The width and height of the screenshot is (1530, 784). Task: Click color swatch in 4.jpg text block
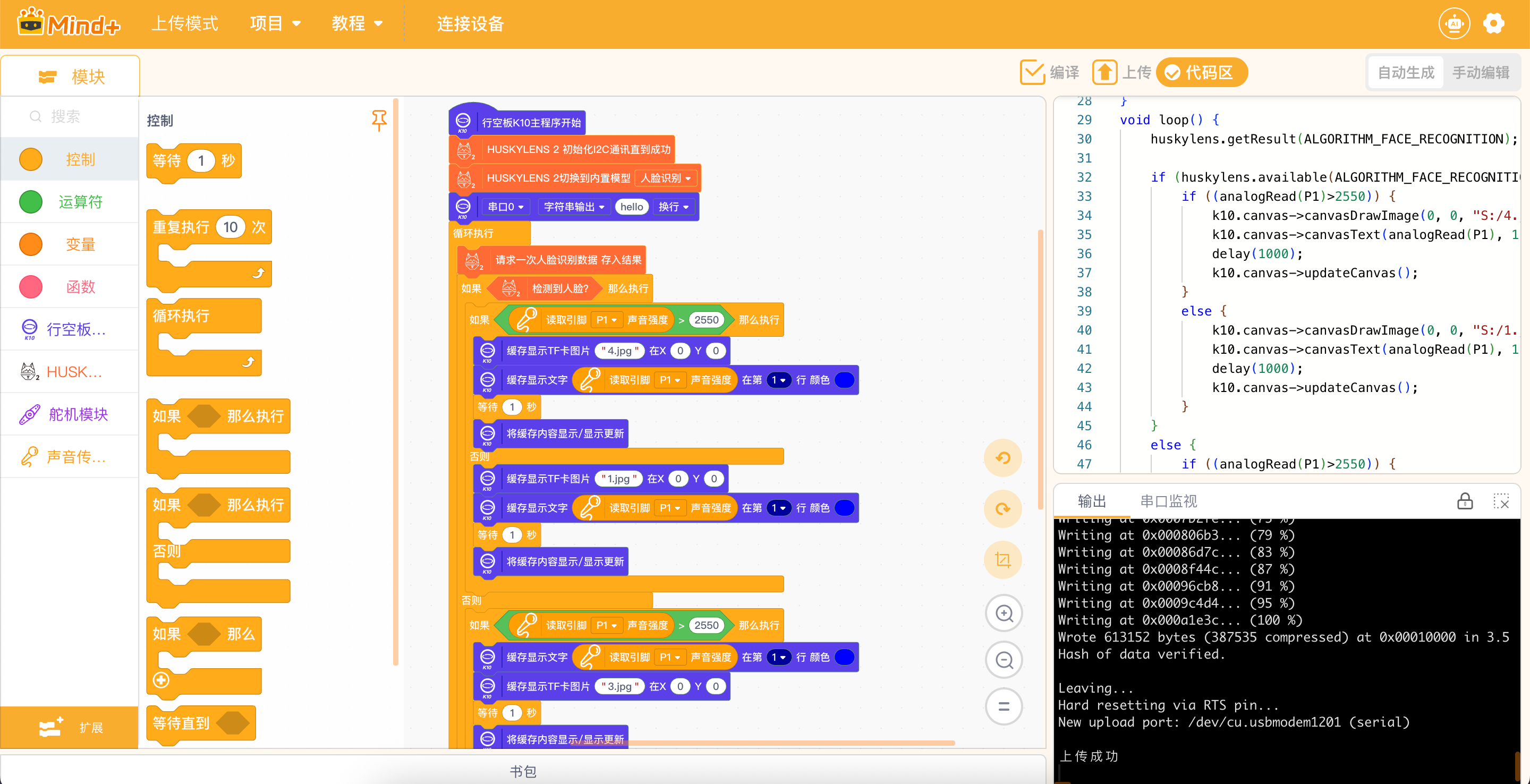click(844, 380)
